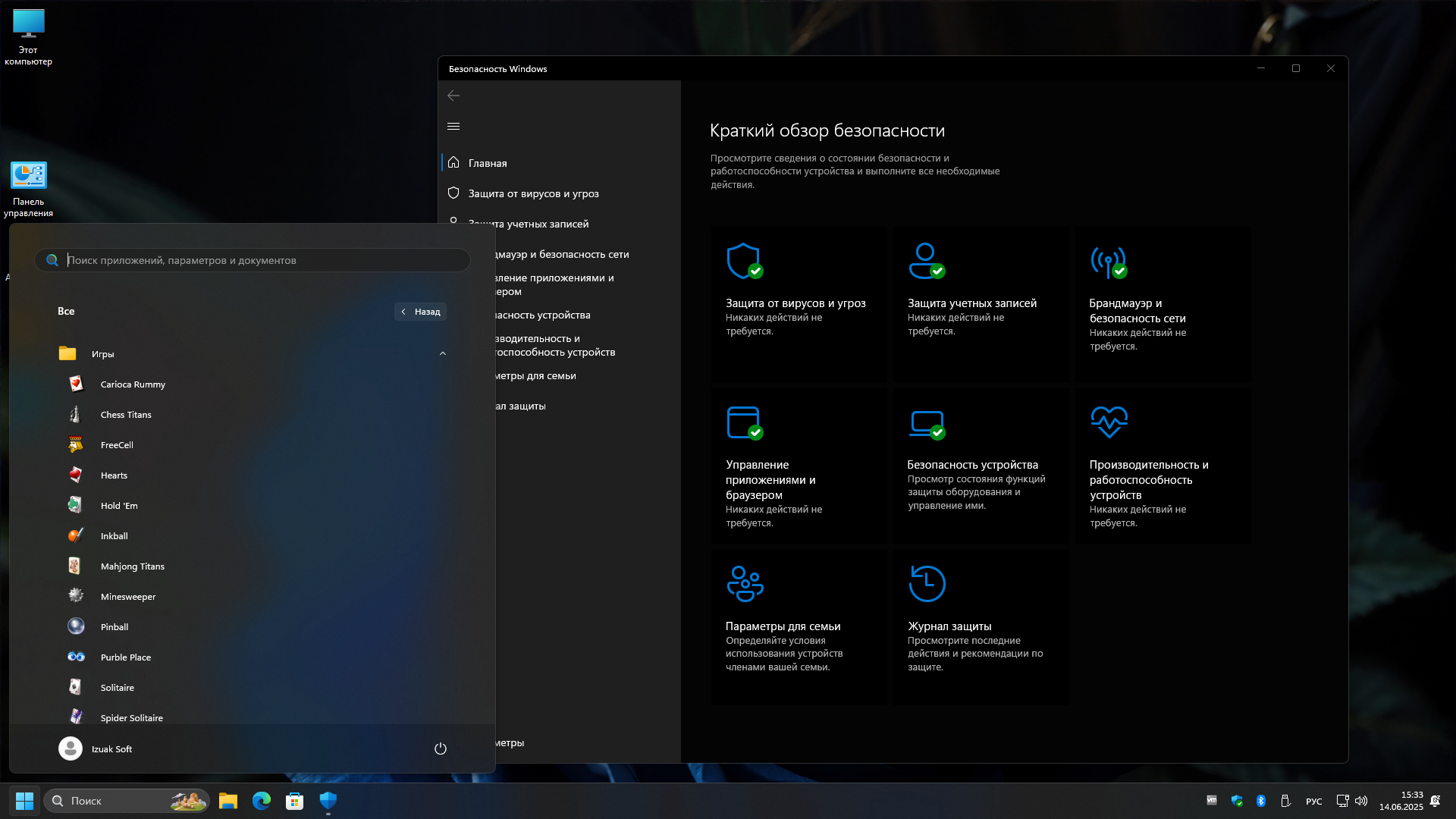Image resolution: width=1456 pixels, height=819 pixels.
Task: Collapse the Игры folder chevron
Action: (x=443, y=353)
